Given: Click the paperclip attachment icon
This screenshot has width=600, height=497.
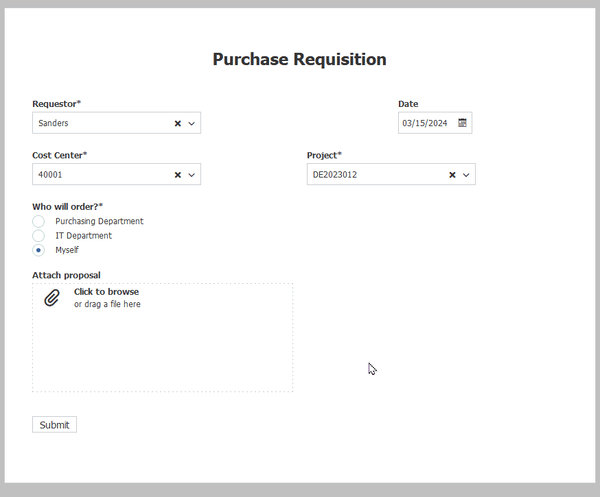Looking at the screenshot, I should point(52,298).
